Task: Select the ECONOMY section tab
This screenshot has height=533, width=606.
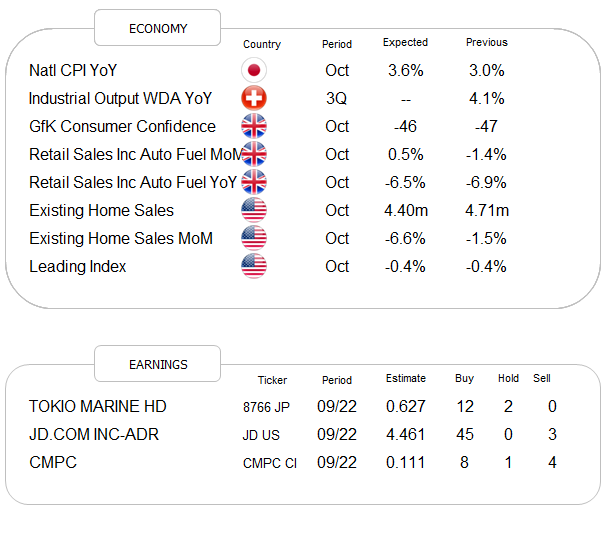Action: (158, 28)
